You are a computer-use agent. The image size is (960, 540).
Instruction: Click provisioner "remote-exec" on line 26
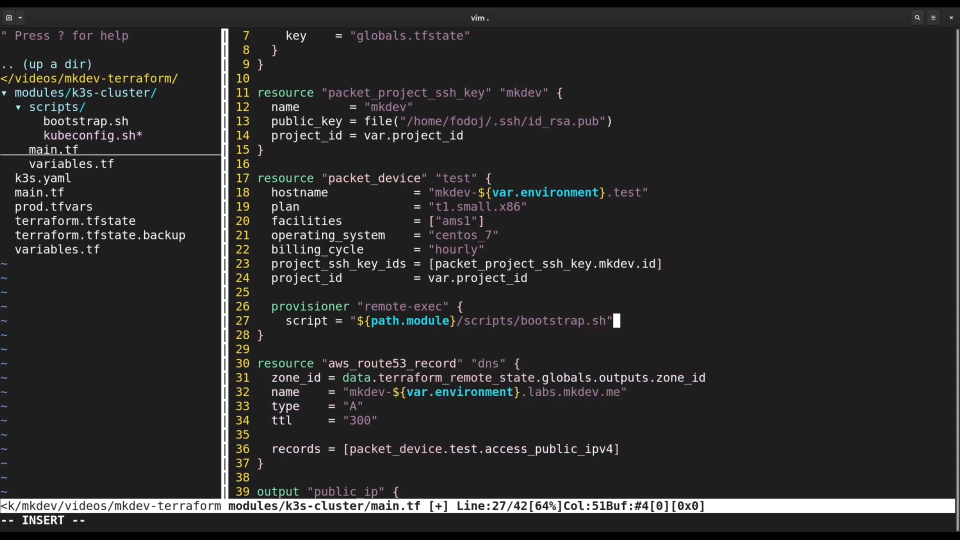point(359,307)
